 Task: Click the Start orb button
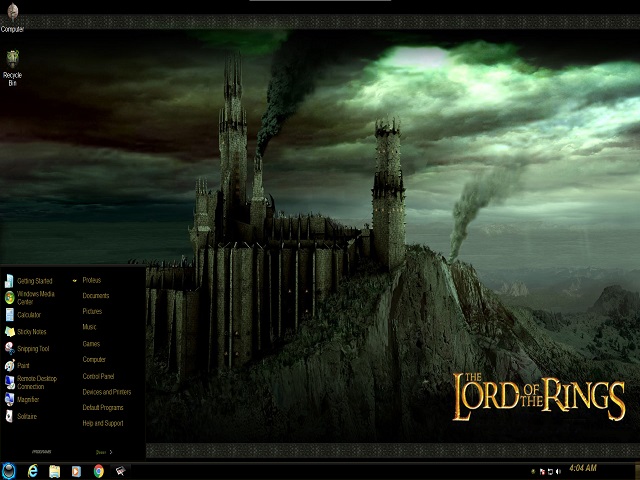click(x=8, y=471)
